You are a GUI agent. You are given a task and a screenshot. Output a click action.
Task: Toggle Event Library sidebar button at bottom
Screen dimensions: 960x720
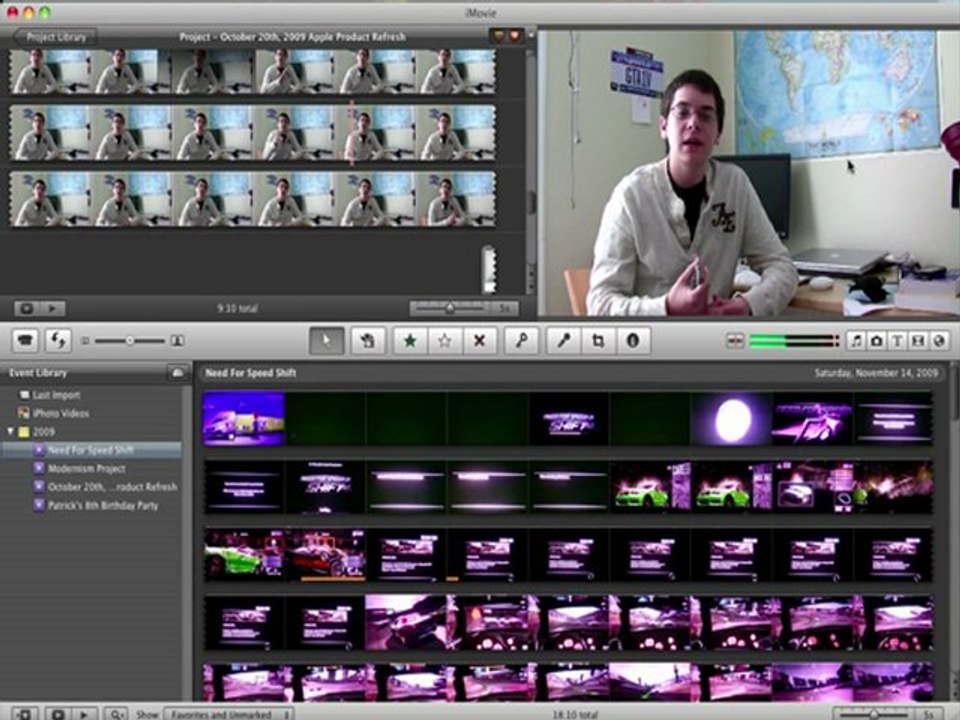click(x=25, y=714)
